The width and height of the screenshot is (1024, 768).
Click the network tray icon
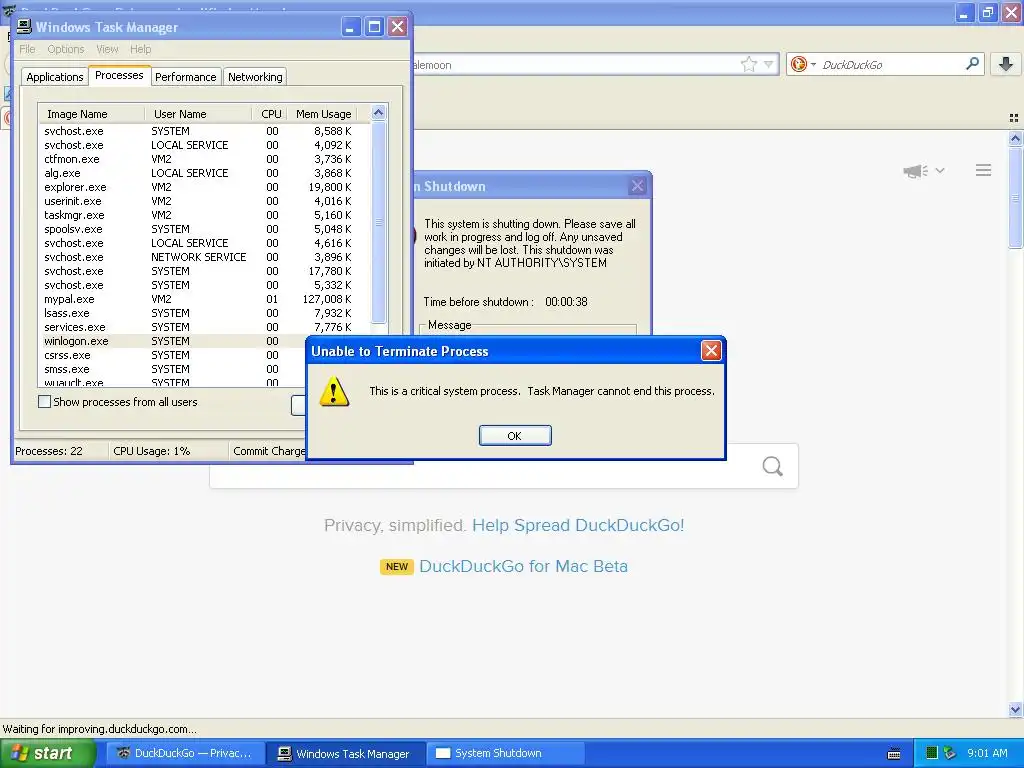(x=950, y=753)
